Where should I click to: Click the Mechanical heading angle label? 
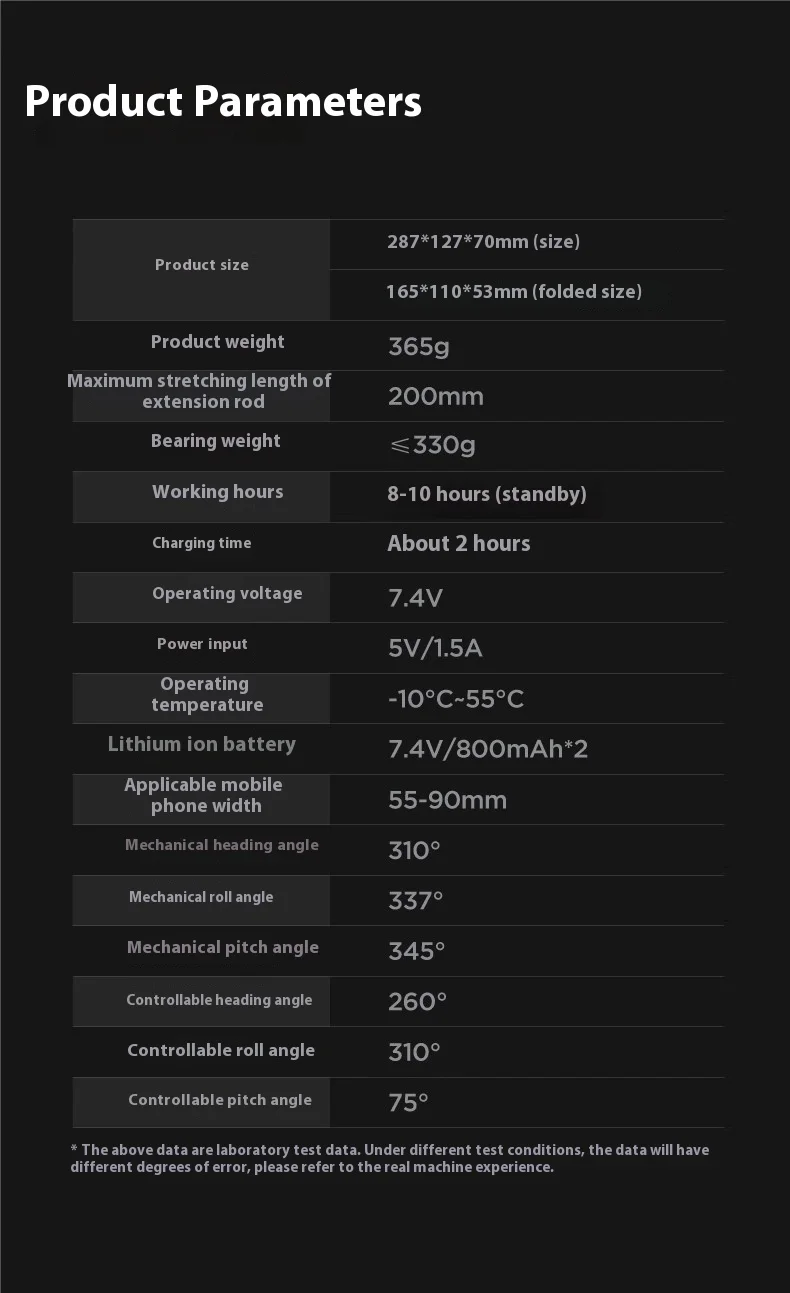click(221, 845)
